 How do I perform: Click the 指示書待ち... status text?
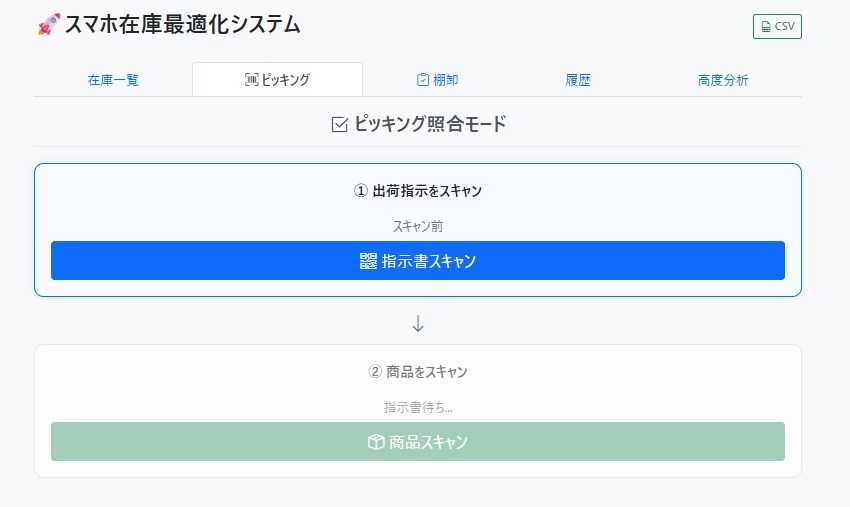point(418,407)
